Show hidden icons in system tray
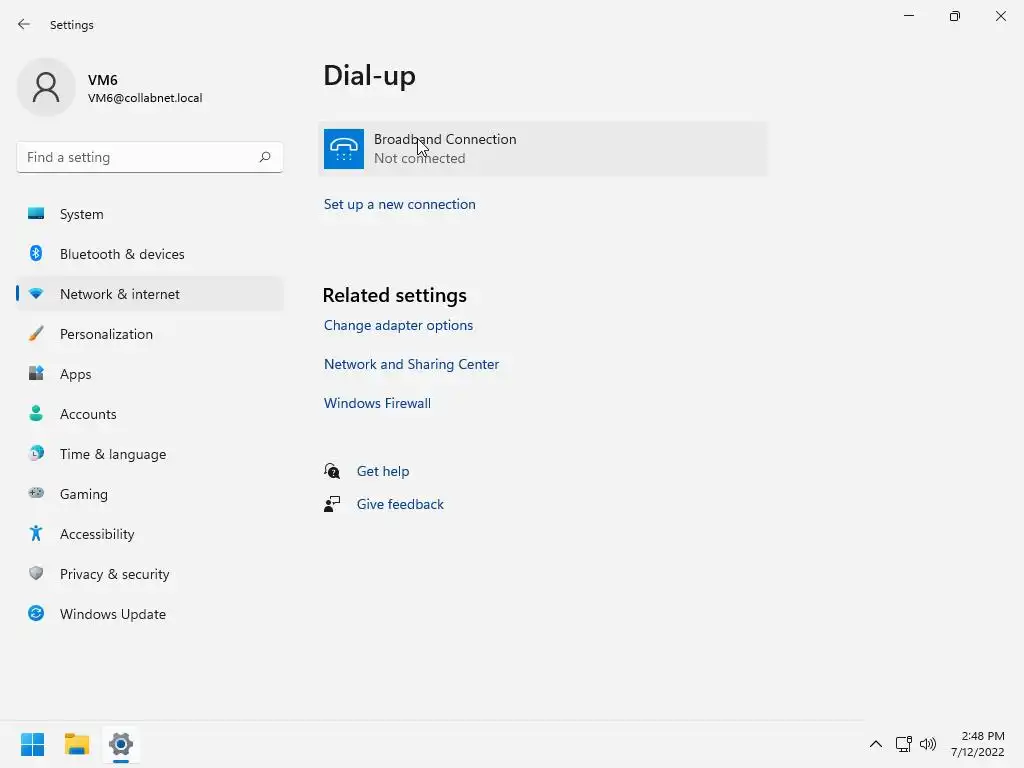1024x768 pixels. (876, 744)
